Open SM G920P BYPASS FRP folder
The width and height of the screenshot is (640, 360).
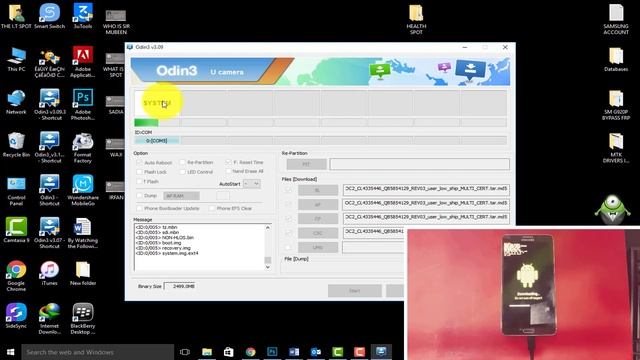tap(616, 105)
